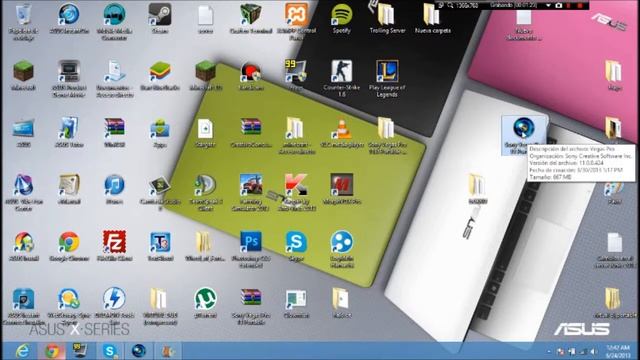The width and height of the screenshot is (640, 360).
Task: Launch Skype from the desktop icon
Action: point(296,242)
